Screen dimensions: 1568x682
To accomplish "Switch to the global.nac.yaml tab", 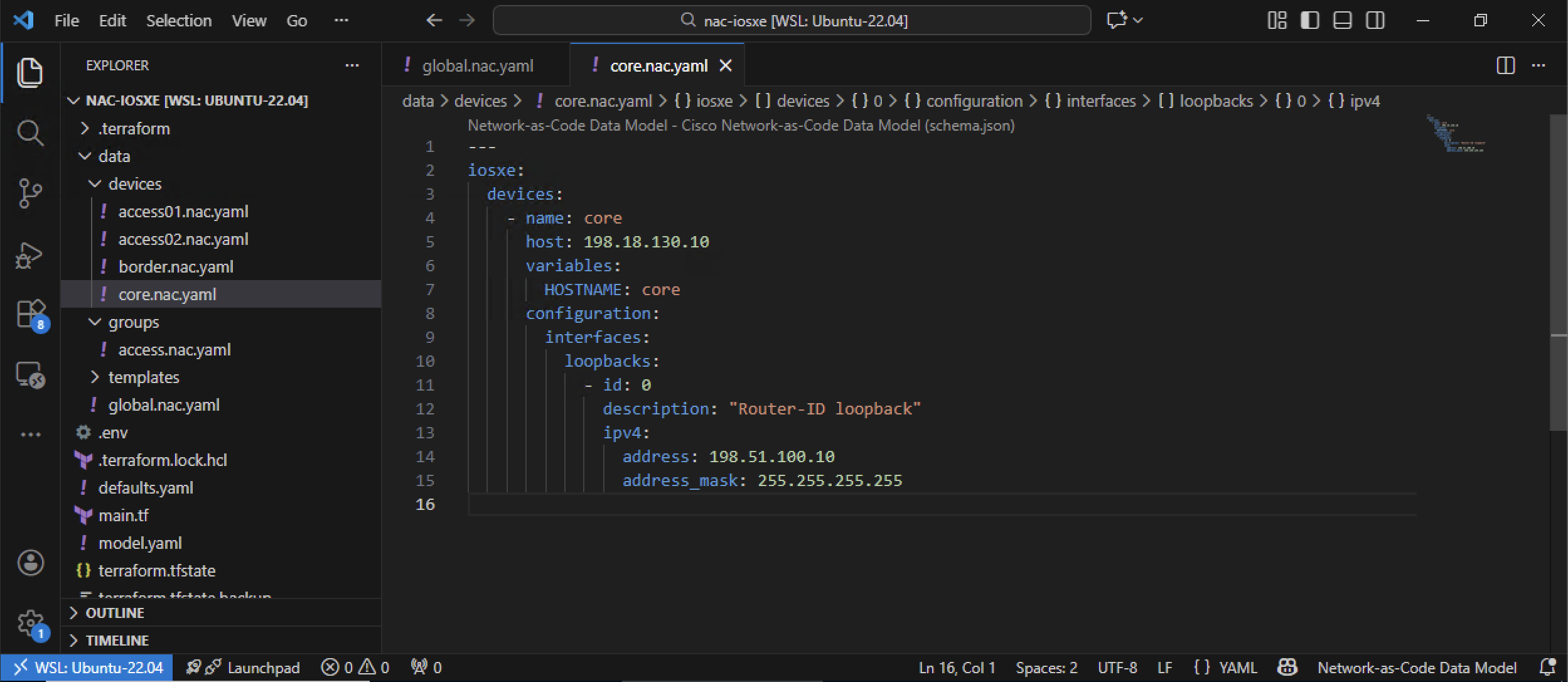I will (477, 65).
